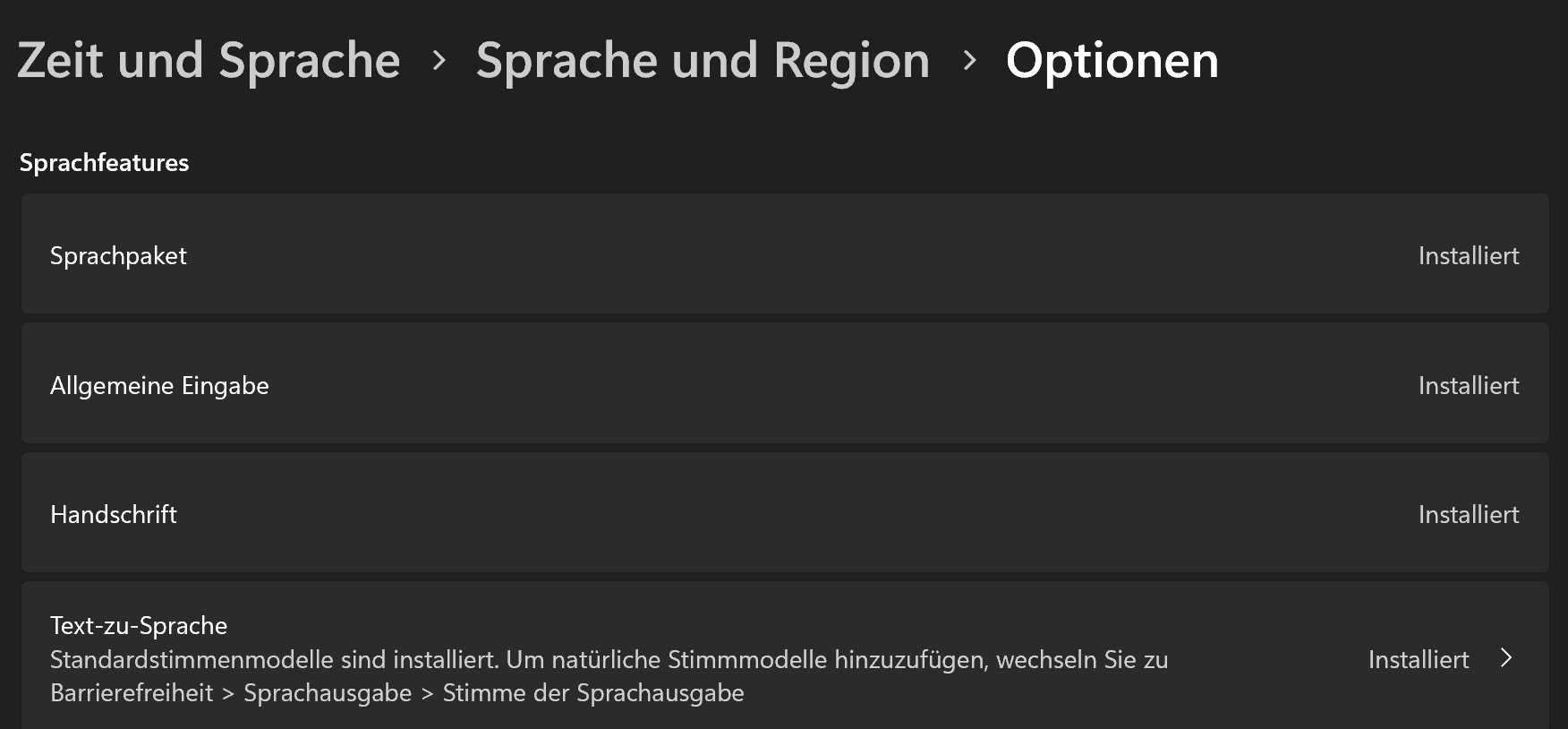1568x729 pixels.
Task: Click Installiert status of Sprachpaket
Action: click(1468, 256)
